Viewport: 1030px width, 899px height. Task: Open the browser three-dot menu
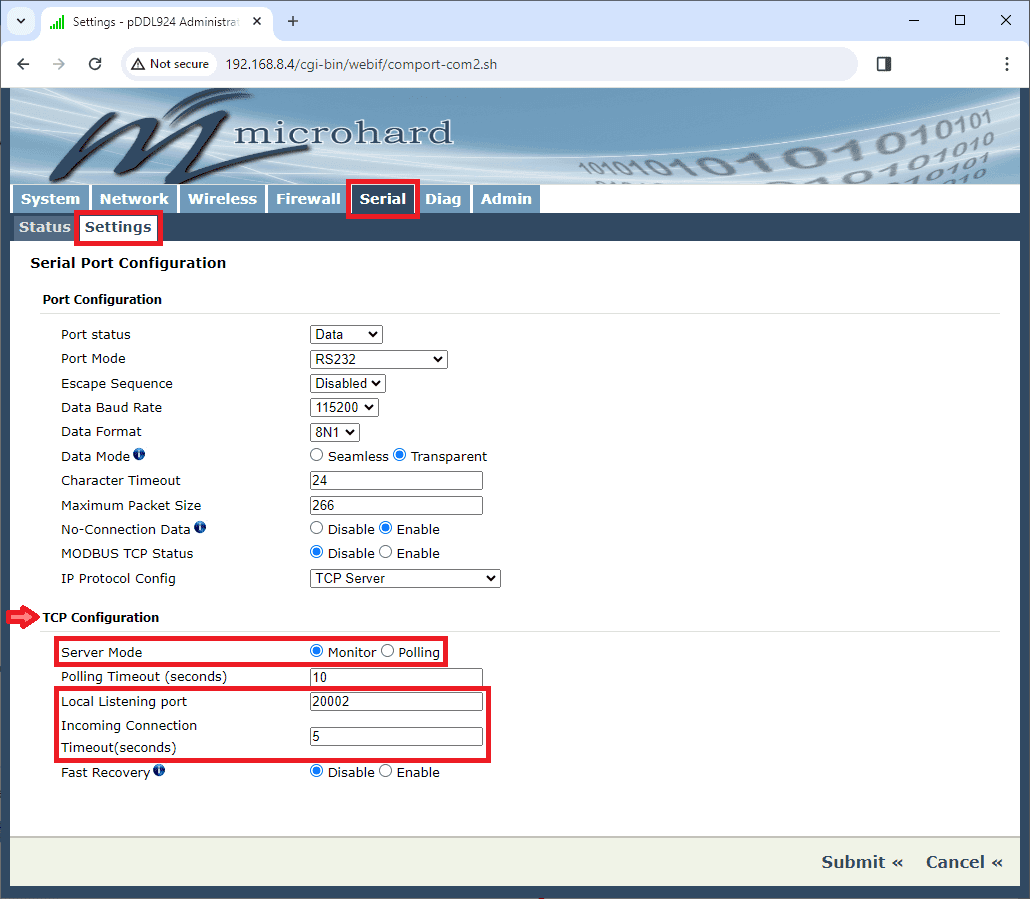tap(1006, 64)
